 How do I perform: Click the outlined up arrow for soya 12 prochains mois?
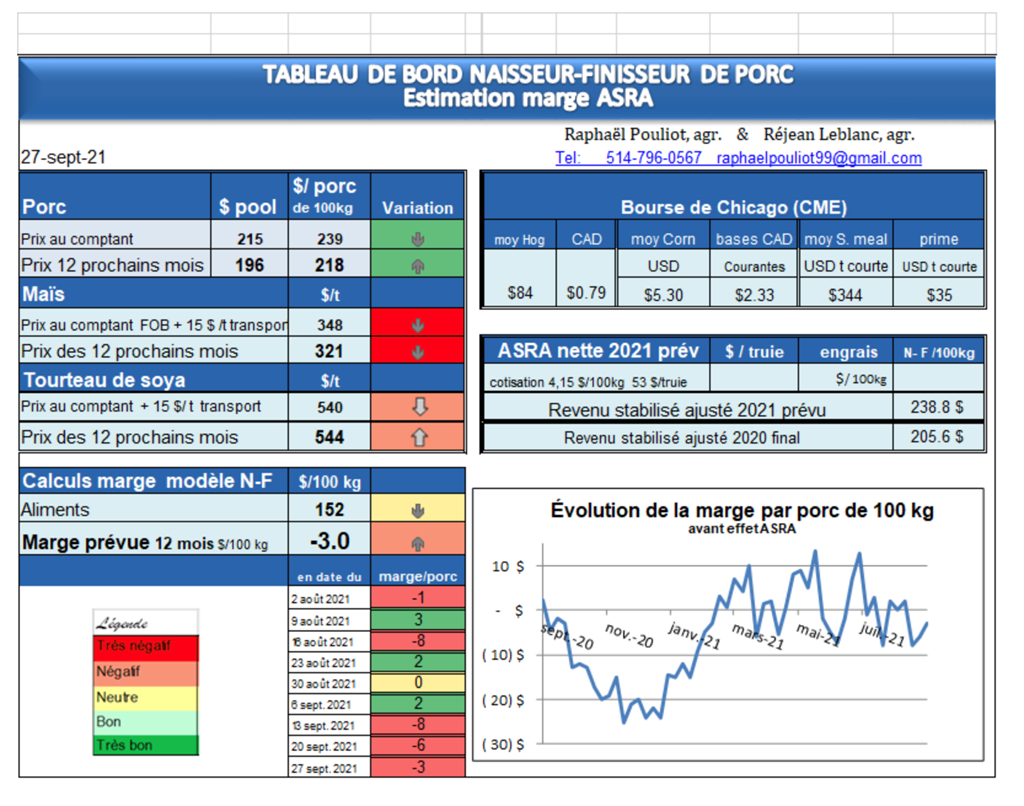[x=417, y=437]
